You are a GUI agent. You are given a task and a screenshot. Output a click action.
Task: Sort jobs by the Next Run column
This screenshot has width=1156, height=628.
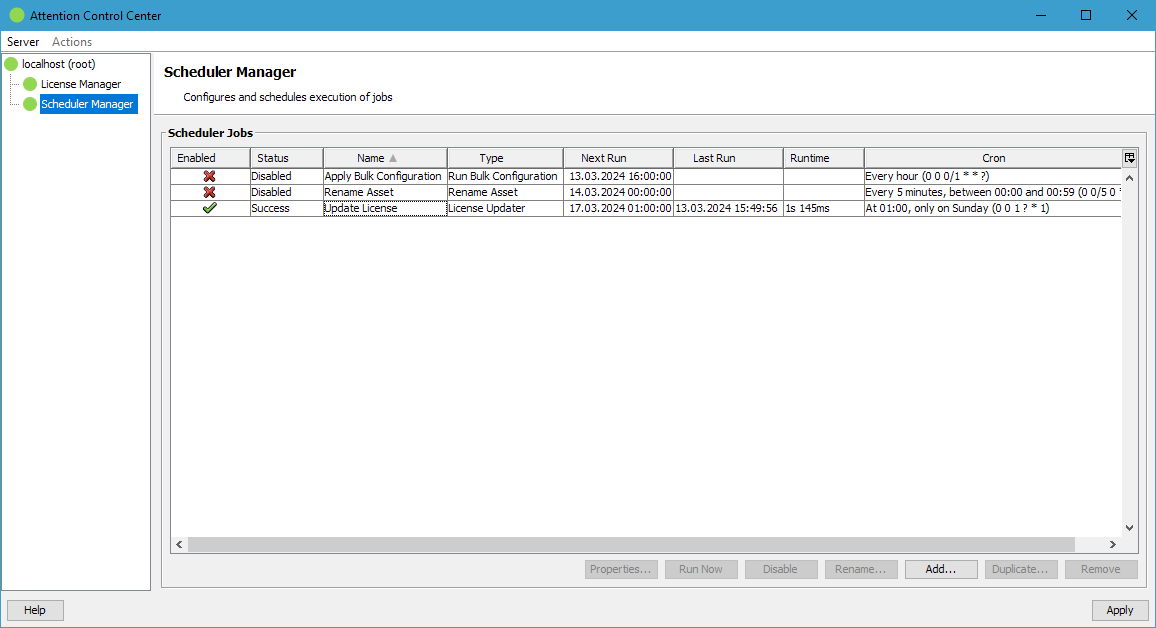tap(619, 158)
